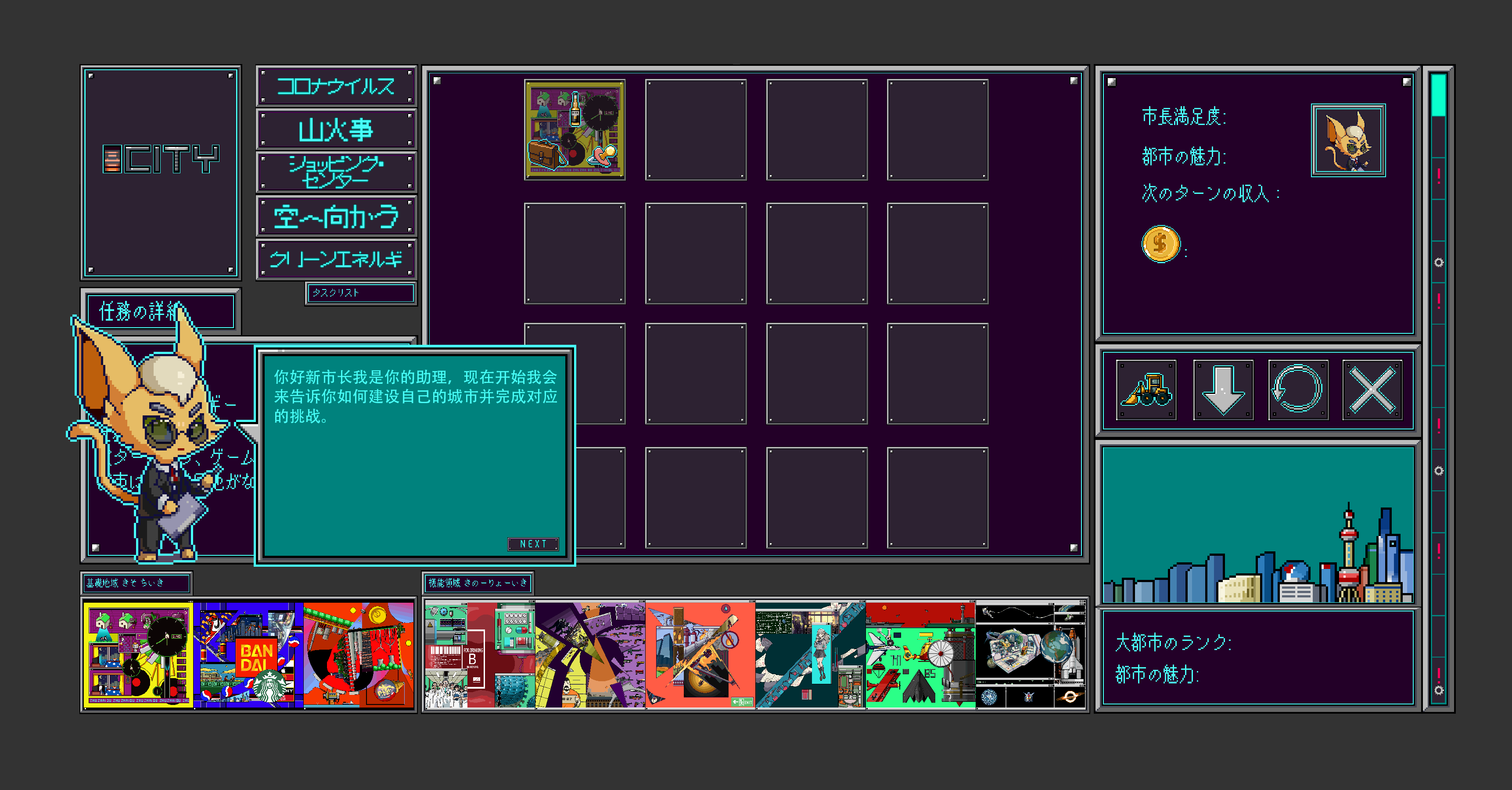Pick the green aircraft airport tile

click(x=920, y=654)
